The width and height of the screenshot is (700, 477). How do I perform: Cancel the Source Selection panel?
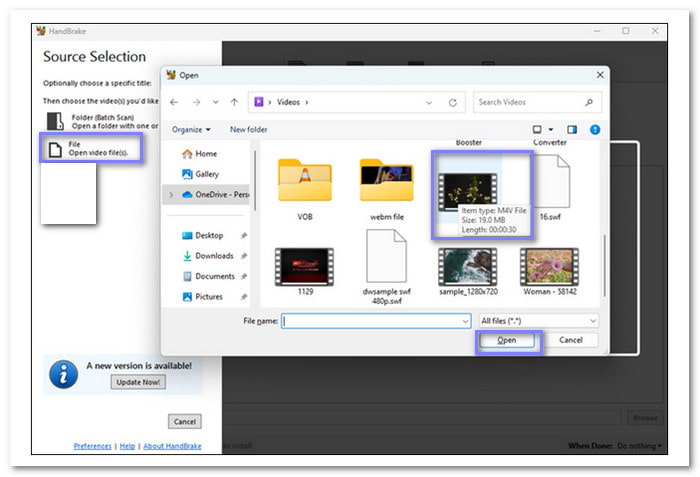185,422
